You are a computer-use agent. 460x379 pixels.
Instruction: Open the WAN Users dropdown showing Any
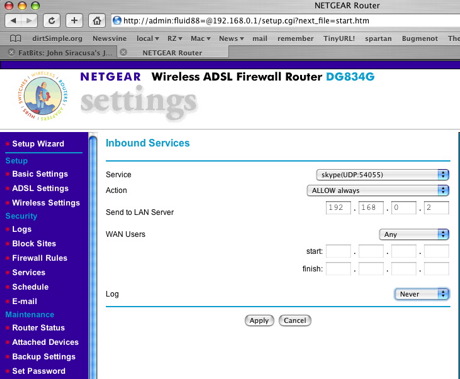[414, 234]
